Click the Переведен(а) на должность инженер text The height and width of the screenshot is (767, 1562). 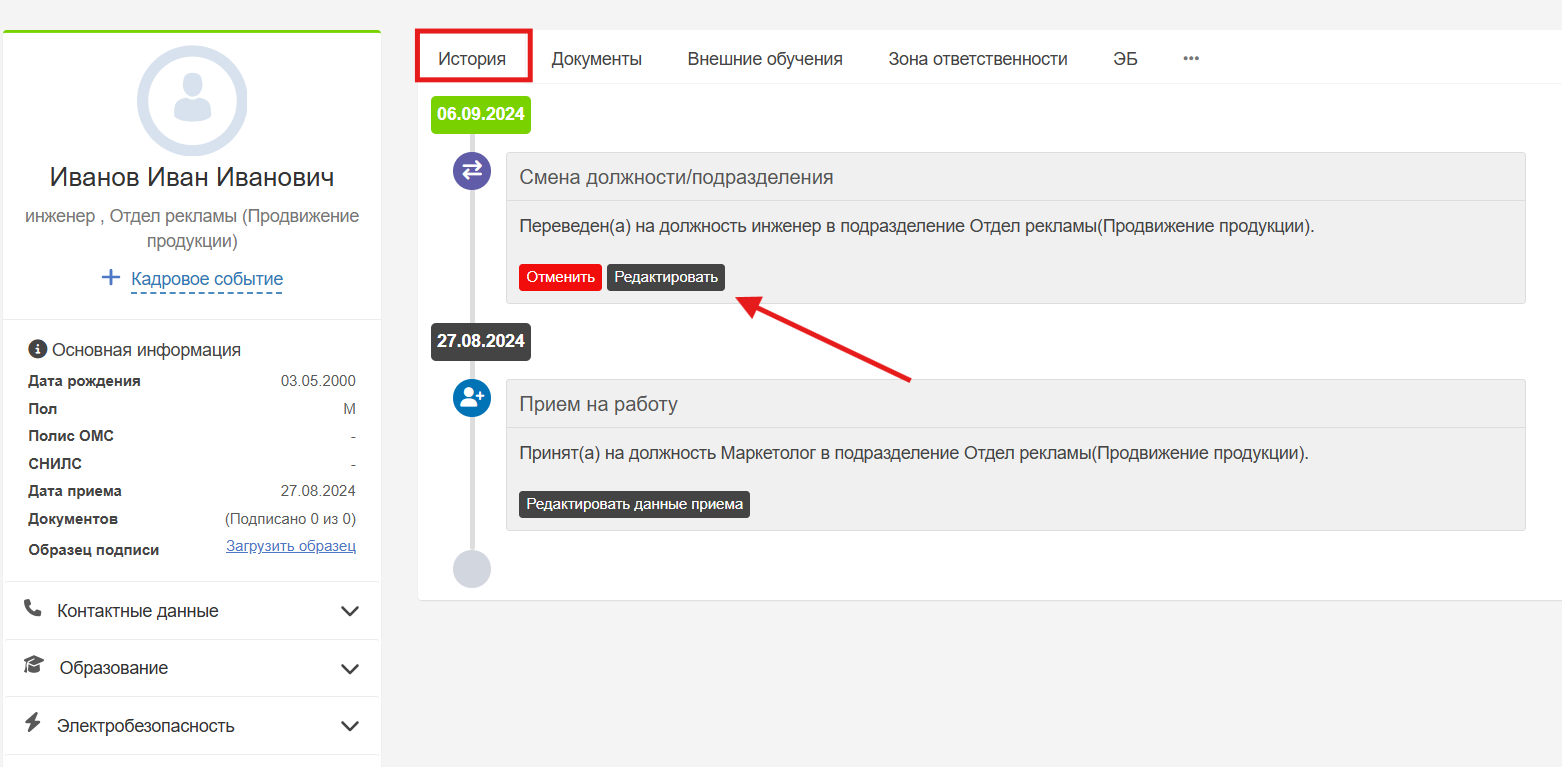pos(917,226)
